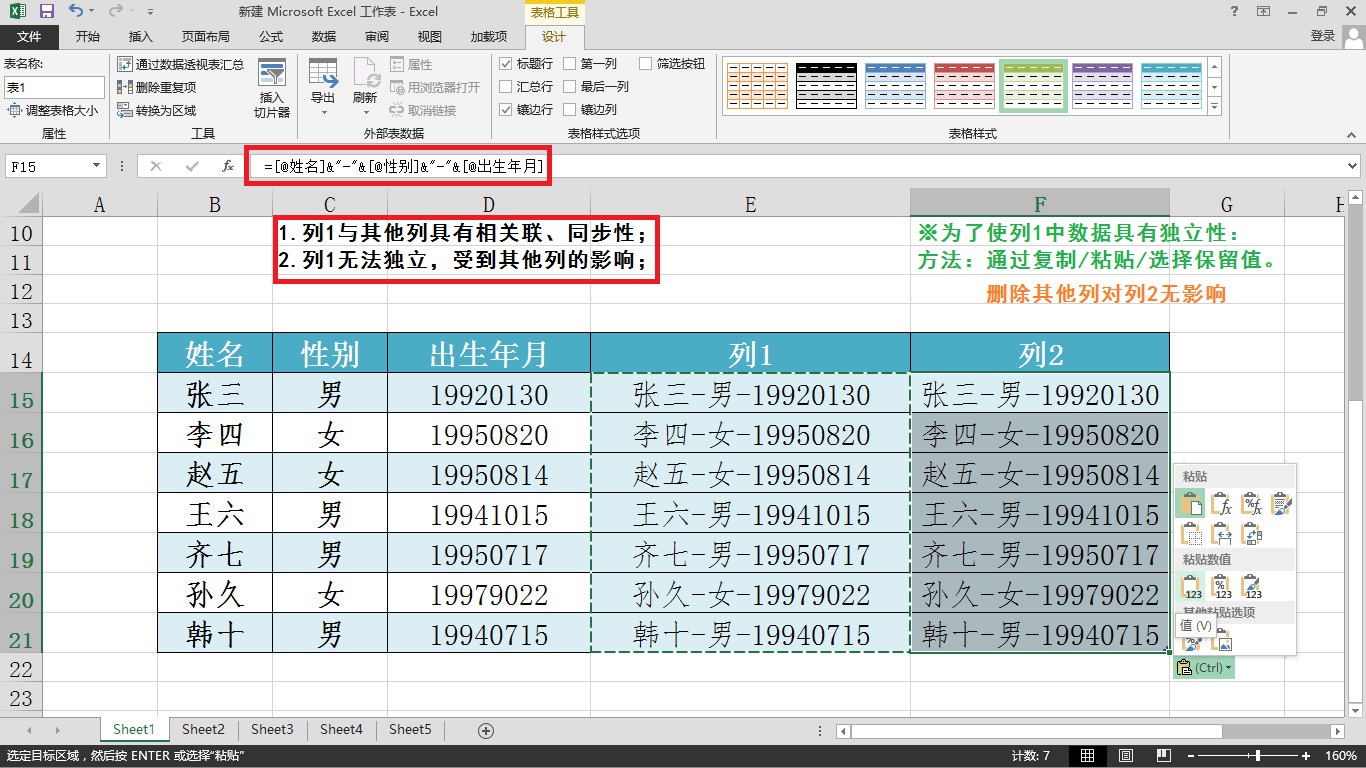The width and height of the screenshot is (1366, 768).
Task: Click the Save icon in quick access toolbar
Action: (46, 12)
